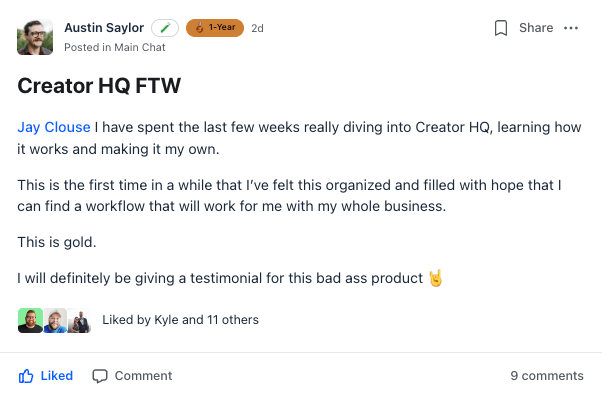
Task: Click the Comment button
Action: click(132, 376)
